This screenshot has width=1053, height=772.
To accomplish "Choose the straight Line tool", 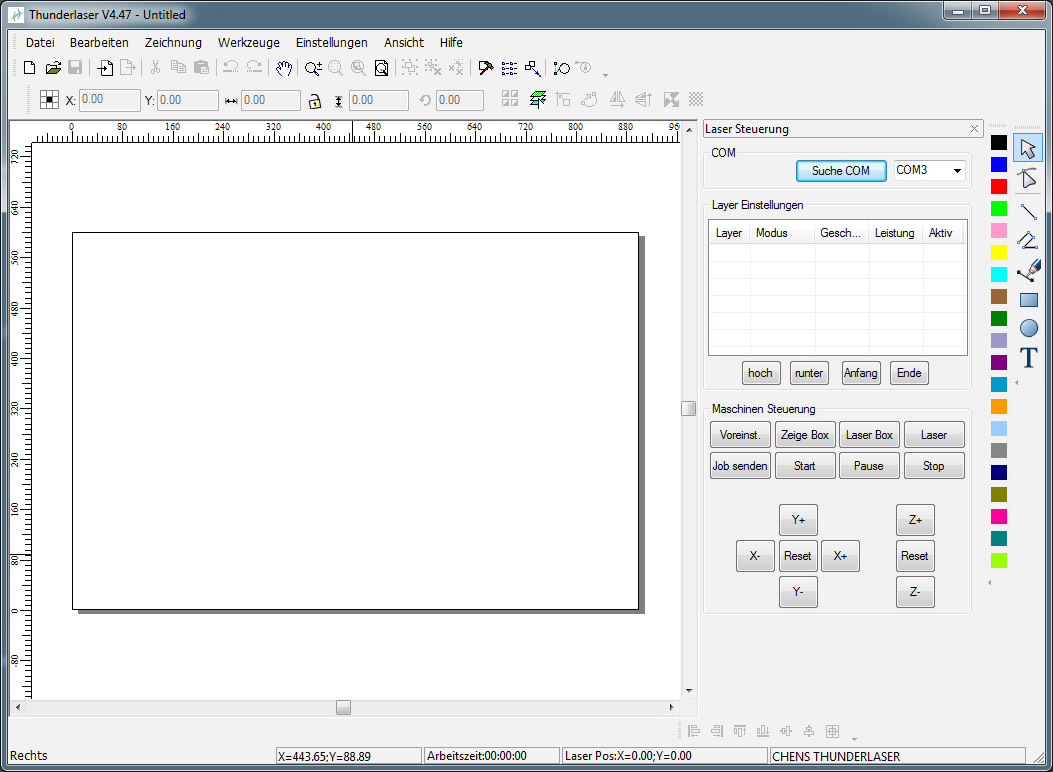I will [x=1028, y=210].
